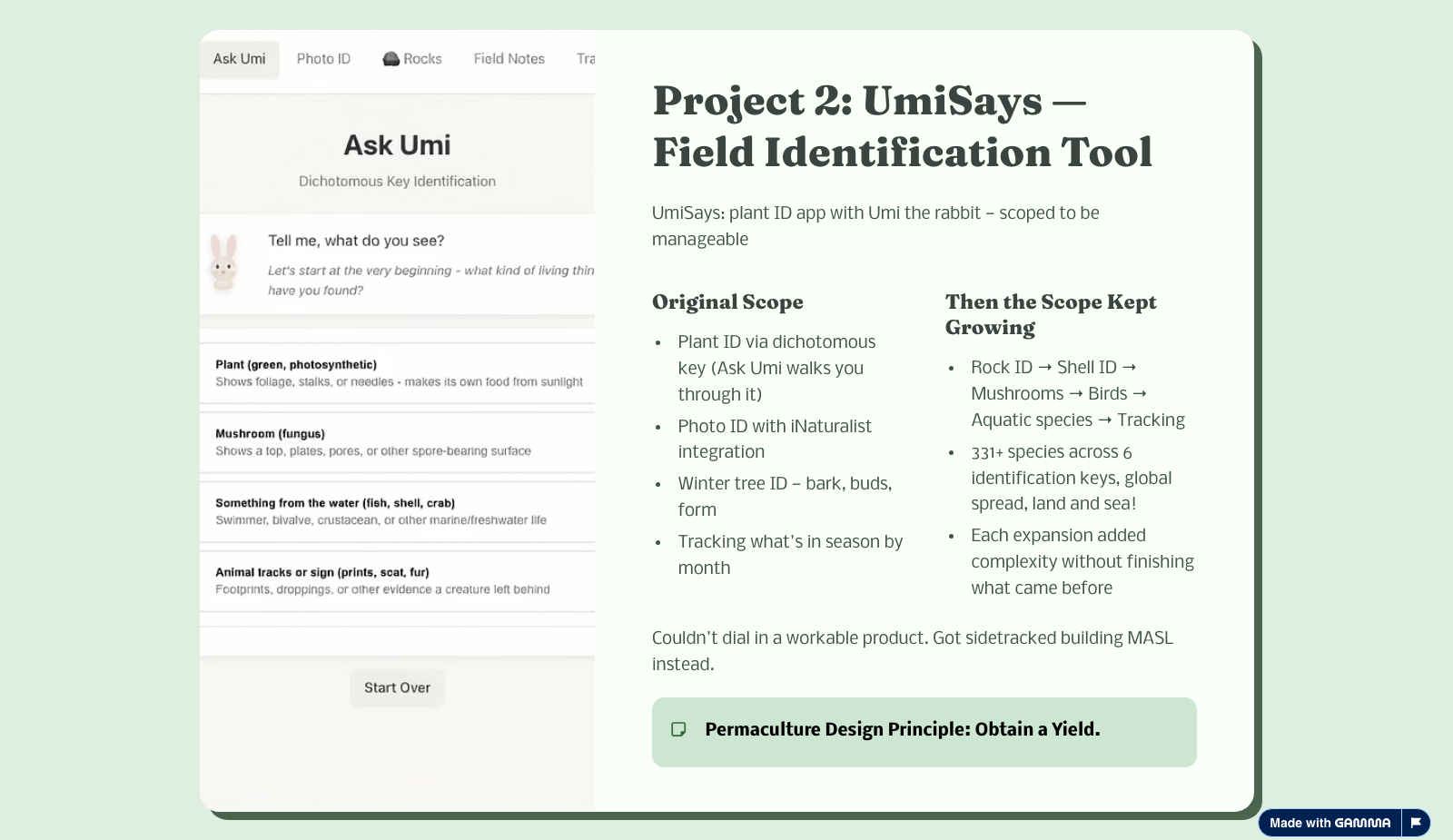
Task: Click the note icon in the Permaculture callout
Action: [678, 729]
